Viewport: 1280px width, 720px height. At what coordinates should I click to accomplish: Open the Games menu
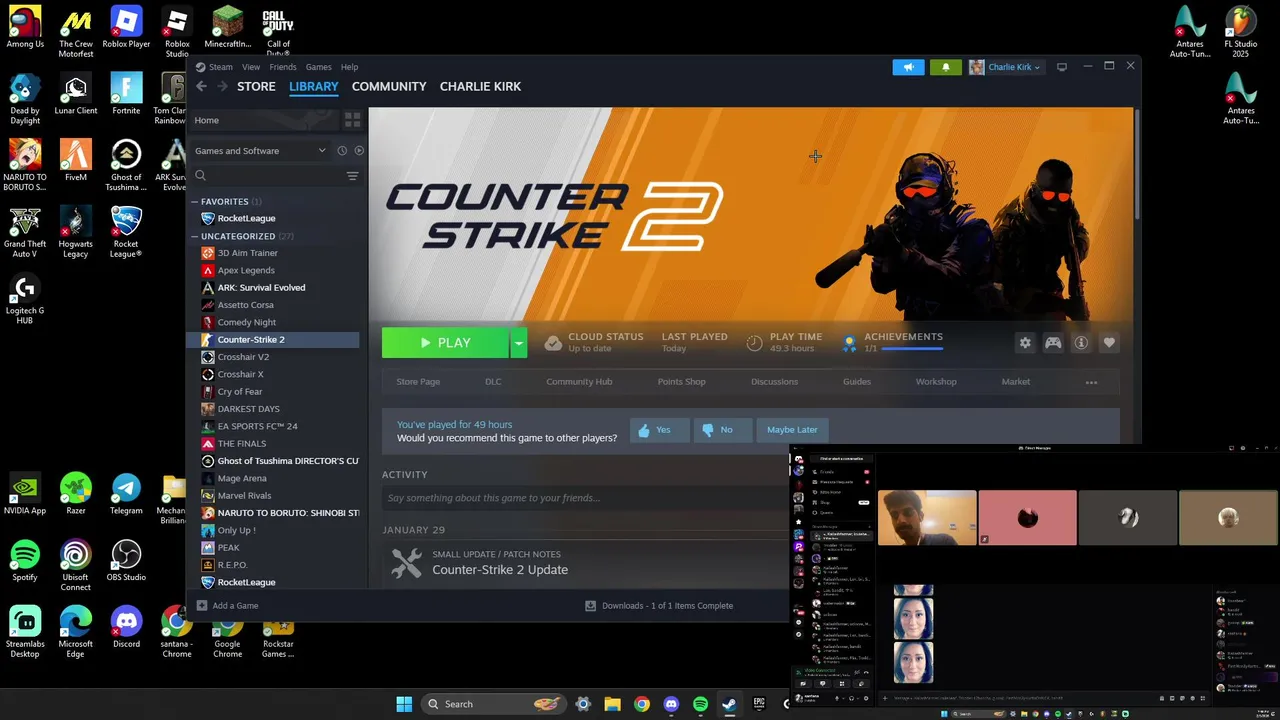[x=319, y=67]
